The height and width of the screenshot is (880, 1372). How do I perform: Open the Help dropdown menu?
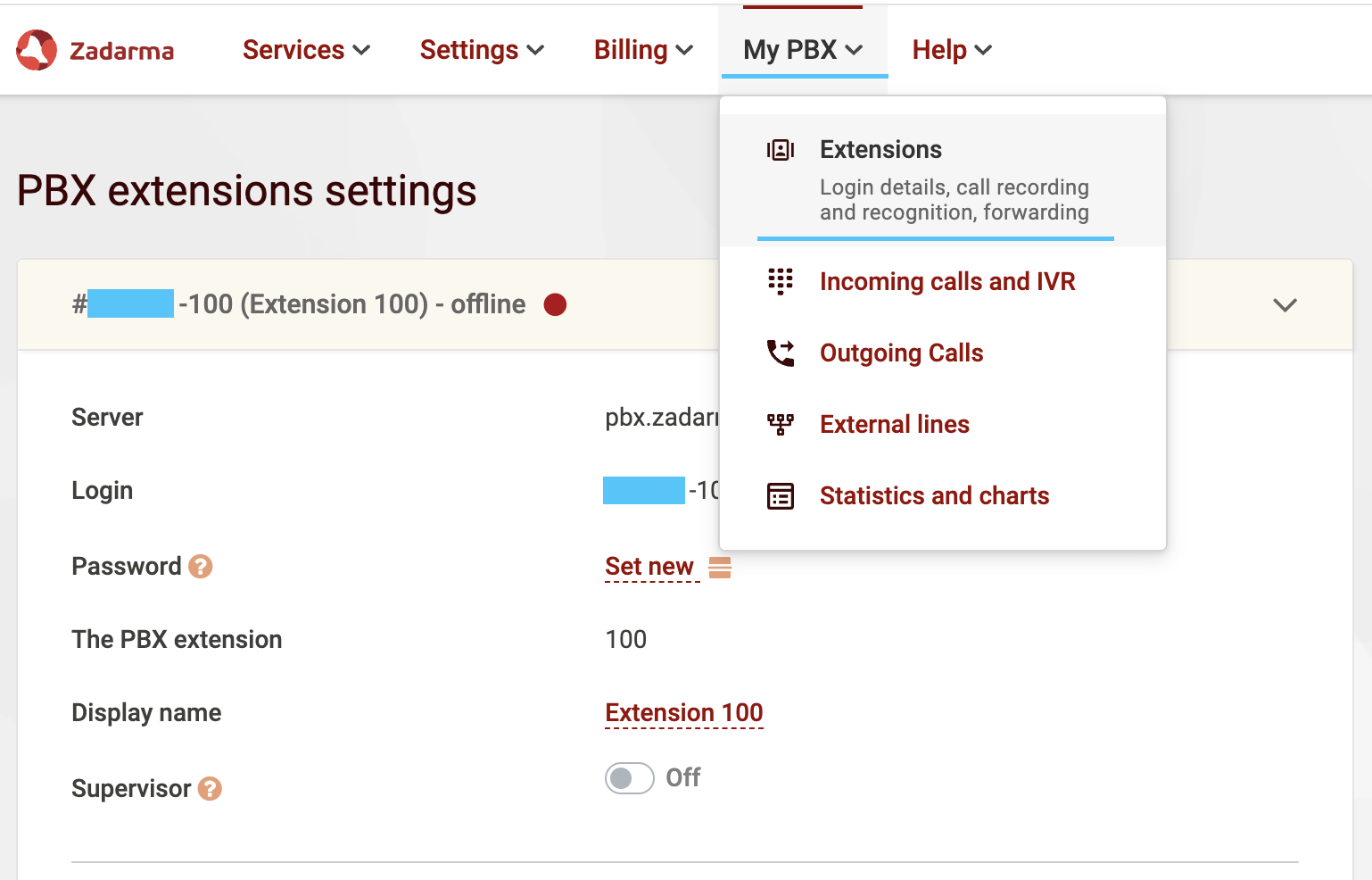952,50
